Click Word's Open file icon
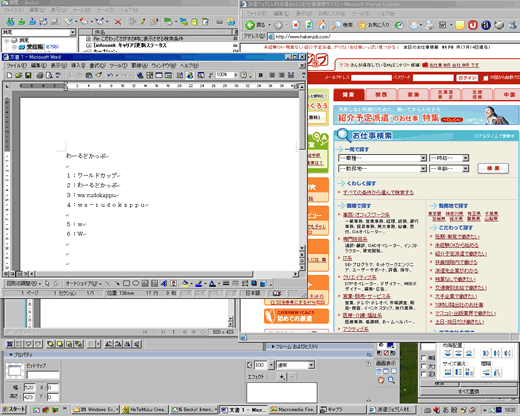 [x=19, y=75]
